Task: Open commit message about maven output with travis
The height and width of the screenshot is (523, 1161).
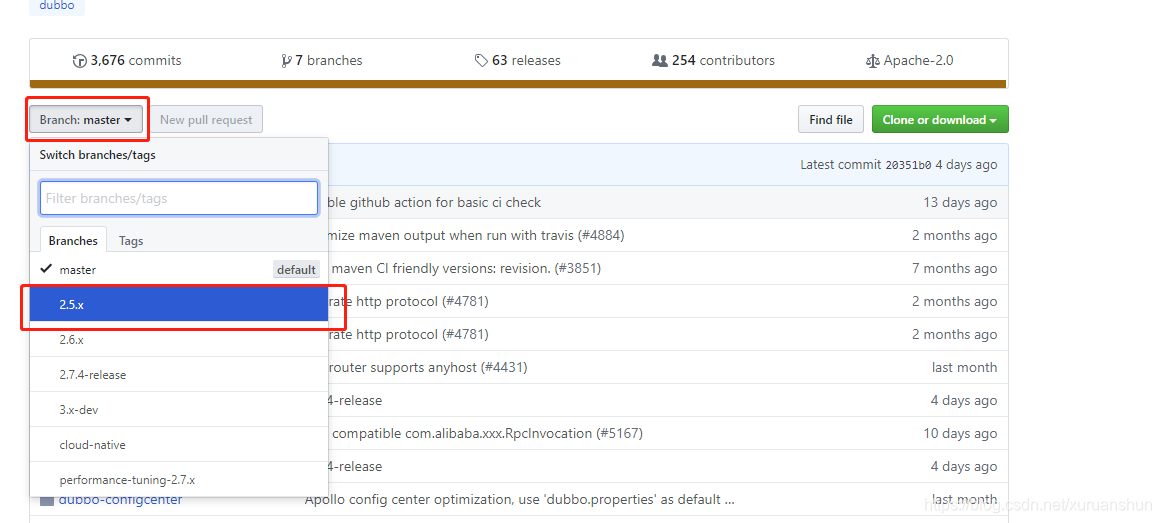Action: pos(477,236)
